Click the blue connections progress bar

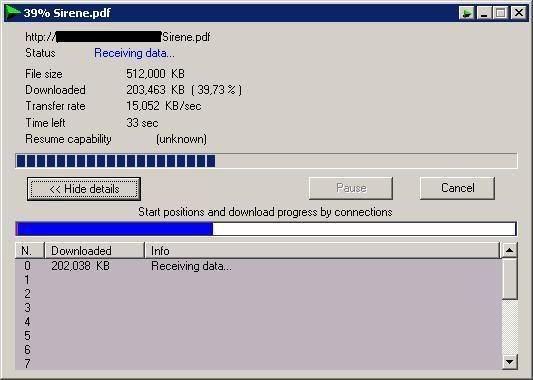[266, 229]
